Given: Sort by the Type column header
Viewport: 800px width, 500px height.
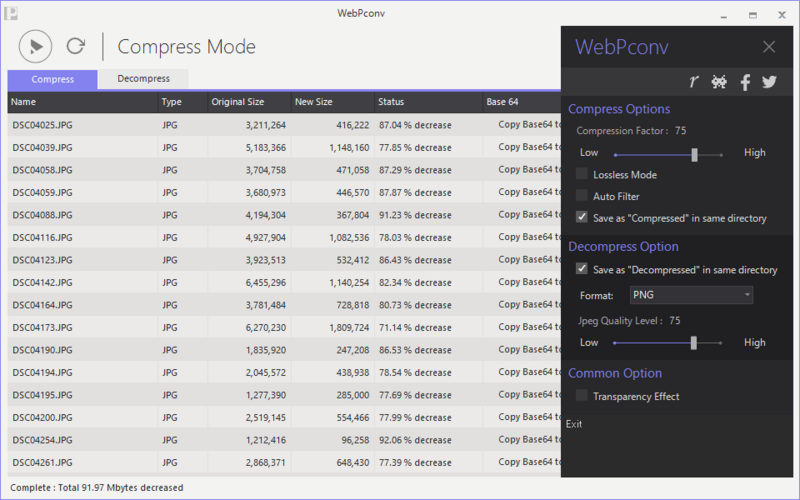Looking at the screenshot, I should click(x=183, y=102).
